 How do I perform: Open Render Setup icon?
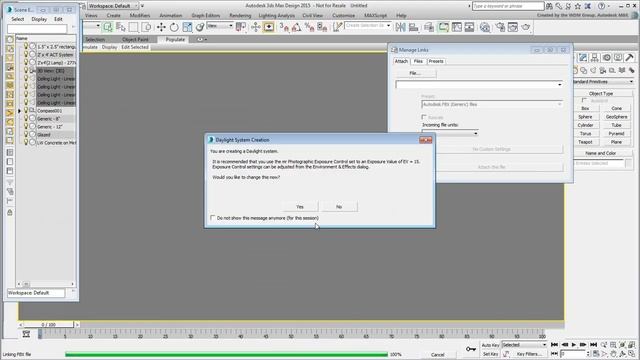coord(500,27)
